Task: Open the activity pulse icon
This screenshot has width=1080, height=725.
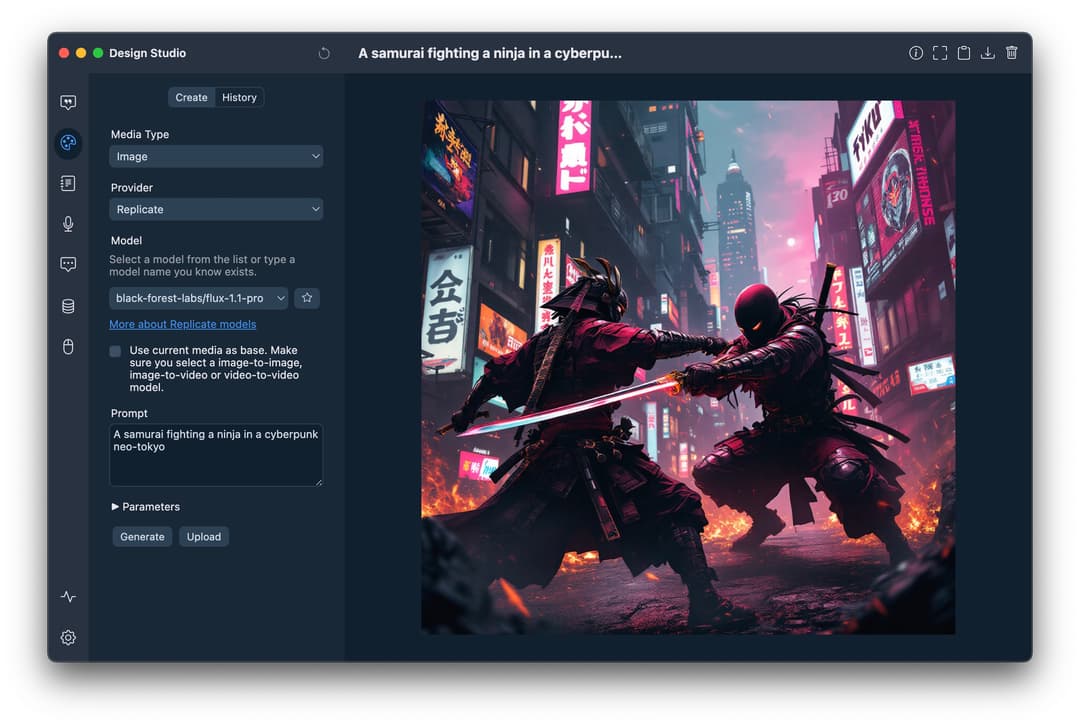Action: [x=68, y=596]
